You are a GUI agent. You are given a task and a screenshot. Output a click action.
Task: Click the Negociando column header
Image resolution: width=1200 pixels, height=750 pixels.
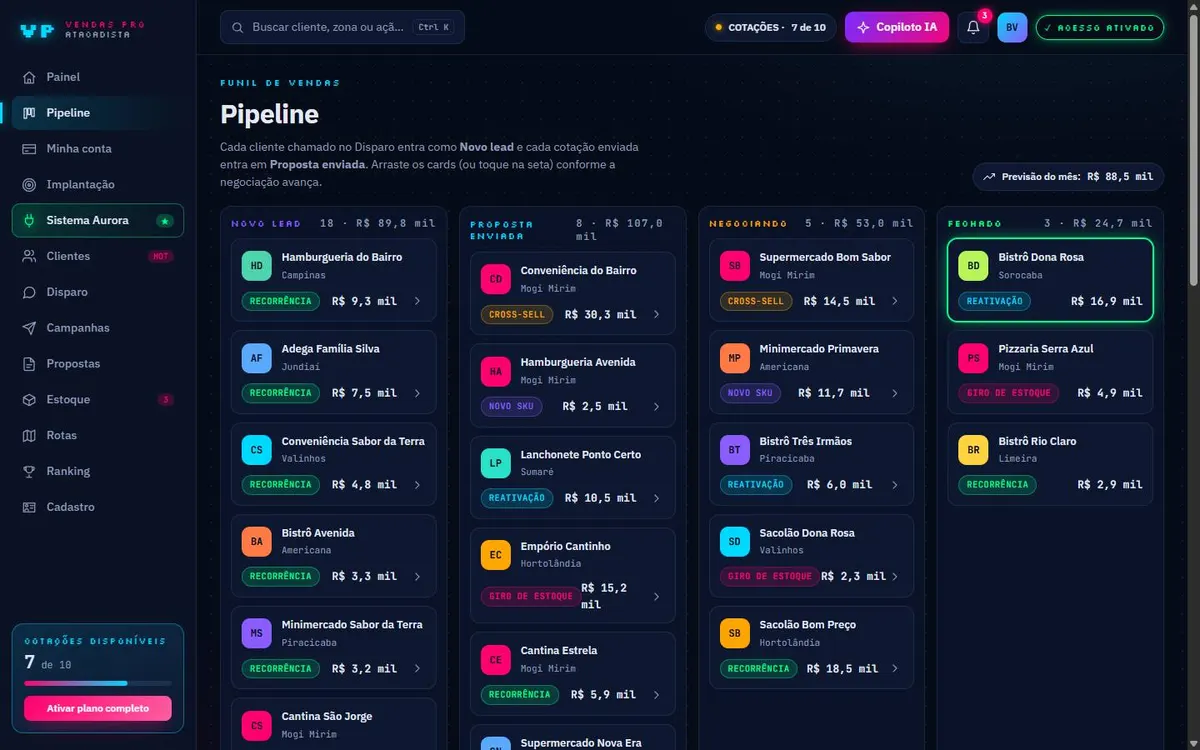(x=748, y=223)
